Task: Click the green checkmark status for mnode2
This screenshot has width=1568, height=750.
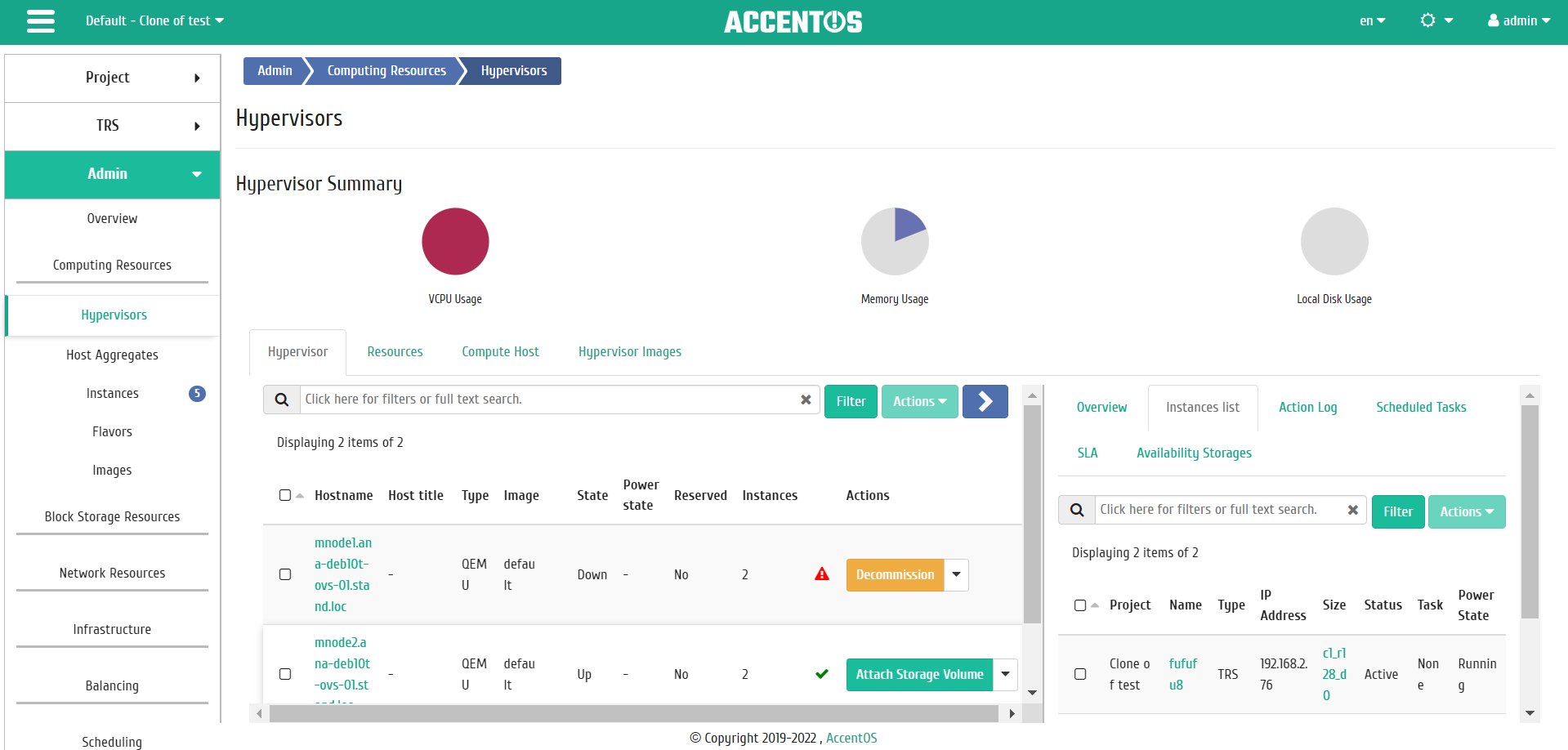Action: tap(822, 674)
